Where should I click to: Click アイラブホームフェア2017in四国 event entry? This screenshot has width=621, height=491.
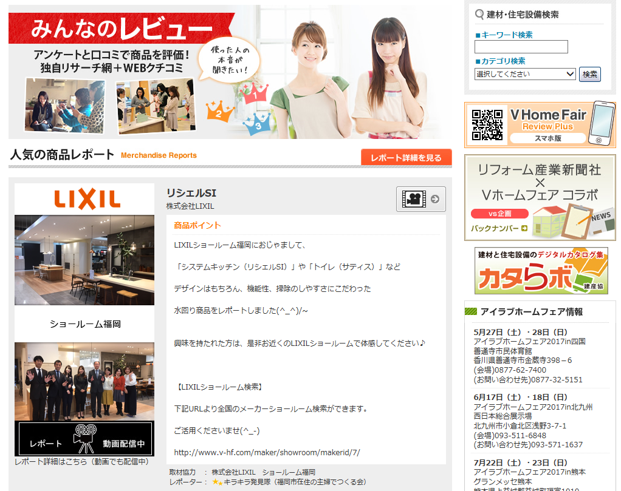[530, 341]
